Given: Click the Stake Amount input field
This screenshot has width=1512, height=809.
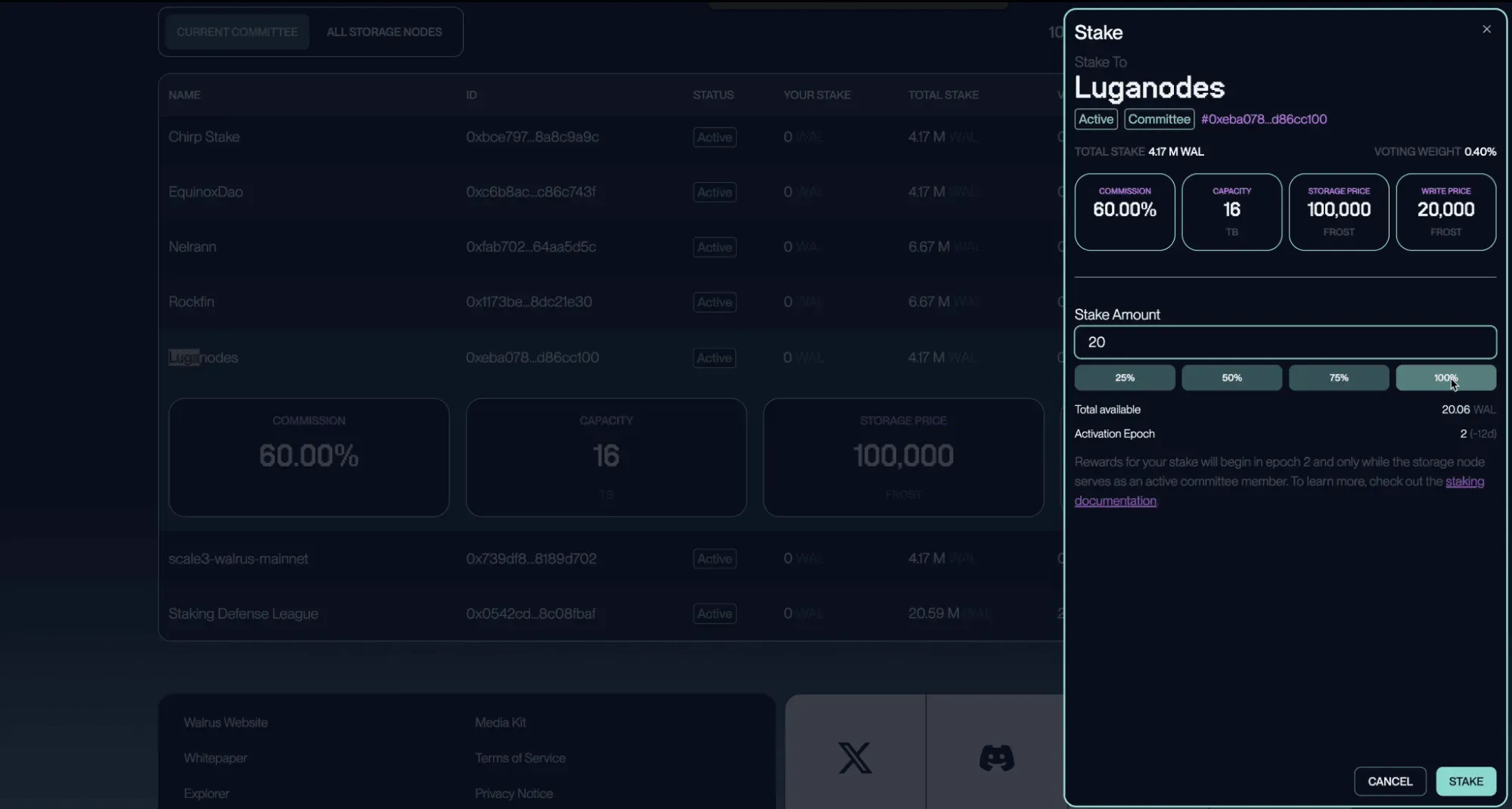Looking at the screenshot, I should click(x=1285, y=343).
